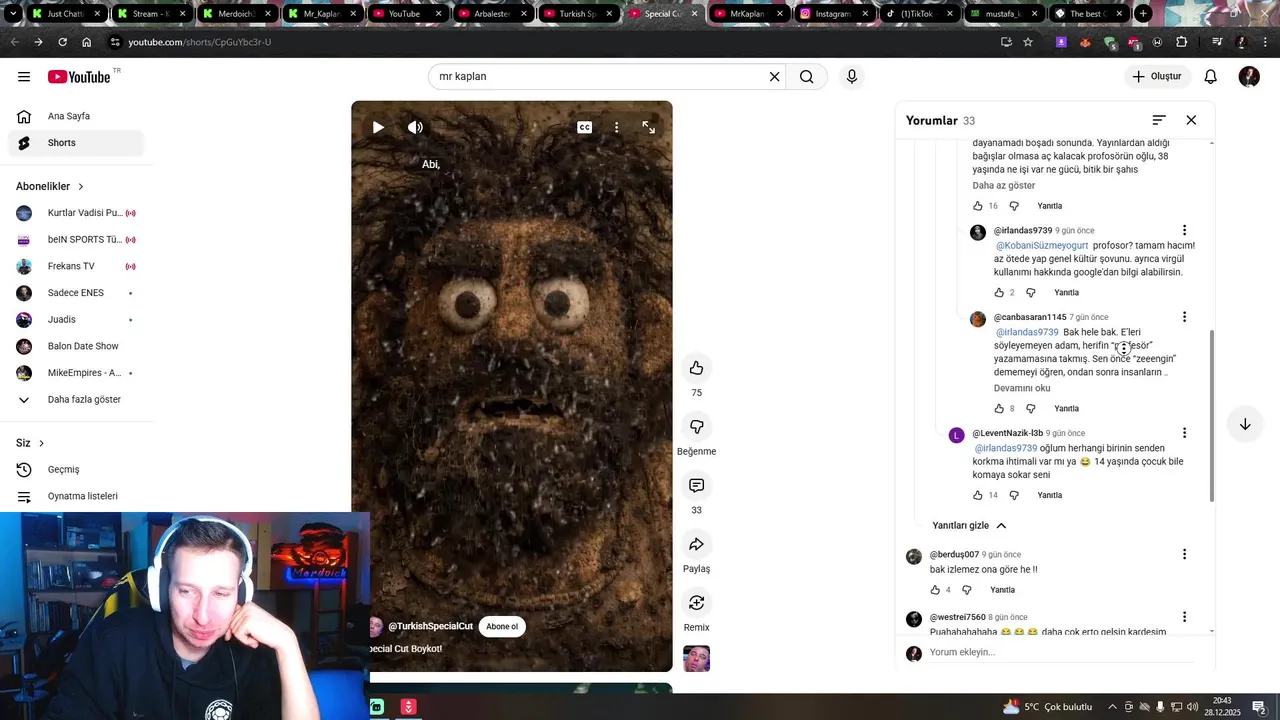
Task: Remix this short
Action: coord(697,603)
